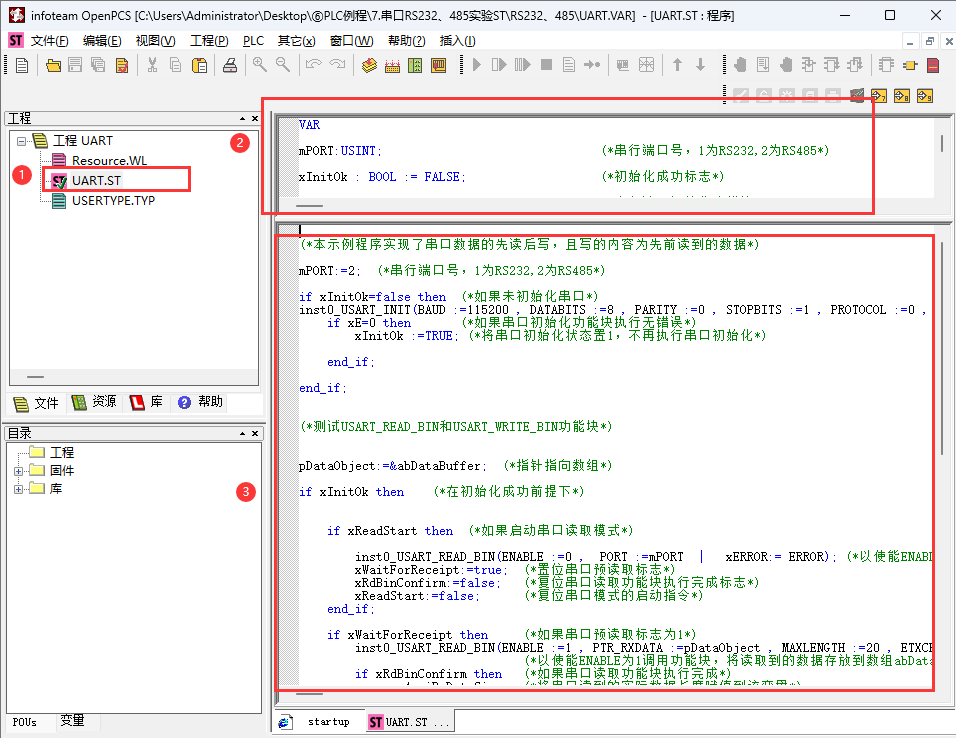
Task: Collapse the 工程 UART tree node
Action: (x=20, y=141)
